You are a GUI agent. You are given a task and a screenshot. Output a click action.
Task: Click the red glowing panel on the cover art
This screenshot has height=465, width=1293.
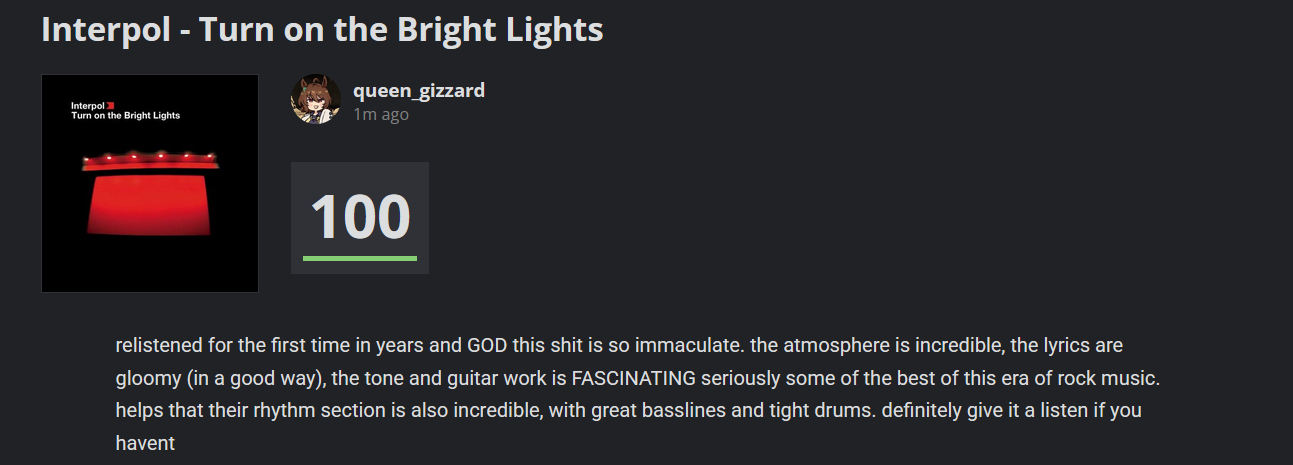coord(150,205)
